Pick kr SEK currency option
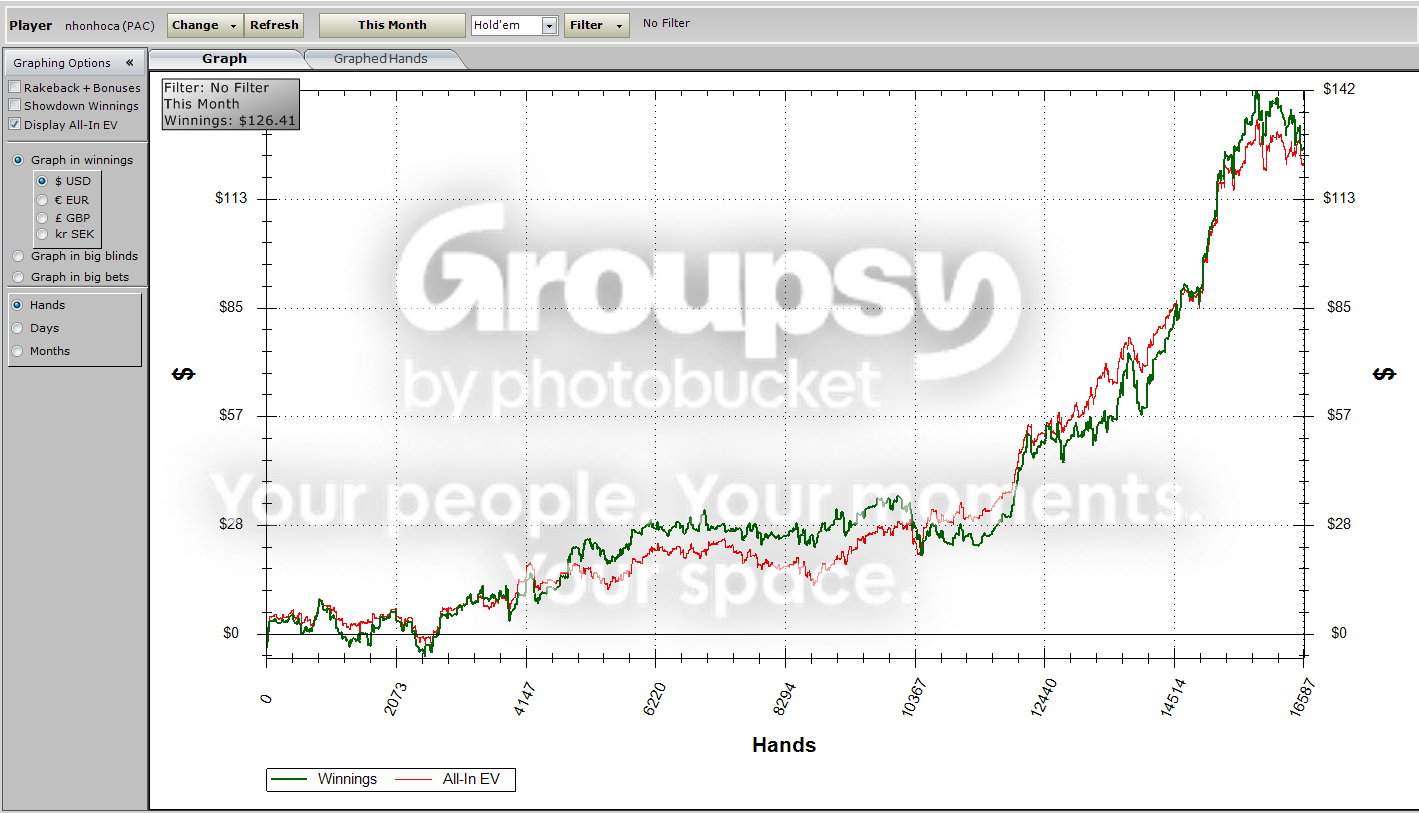The image size is (1419, 813). tap(42, 234)
